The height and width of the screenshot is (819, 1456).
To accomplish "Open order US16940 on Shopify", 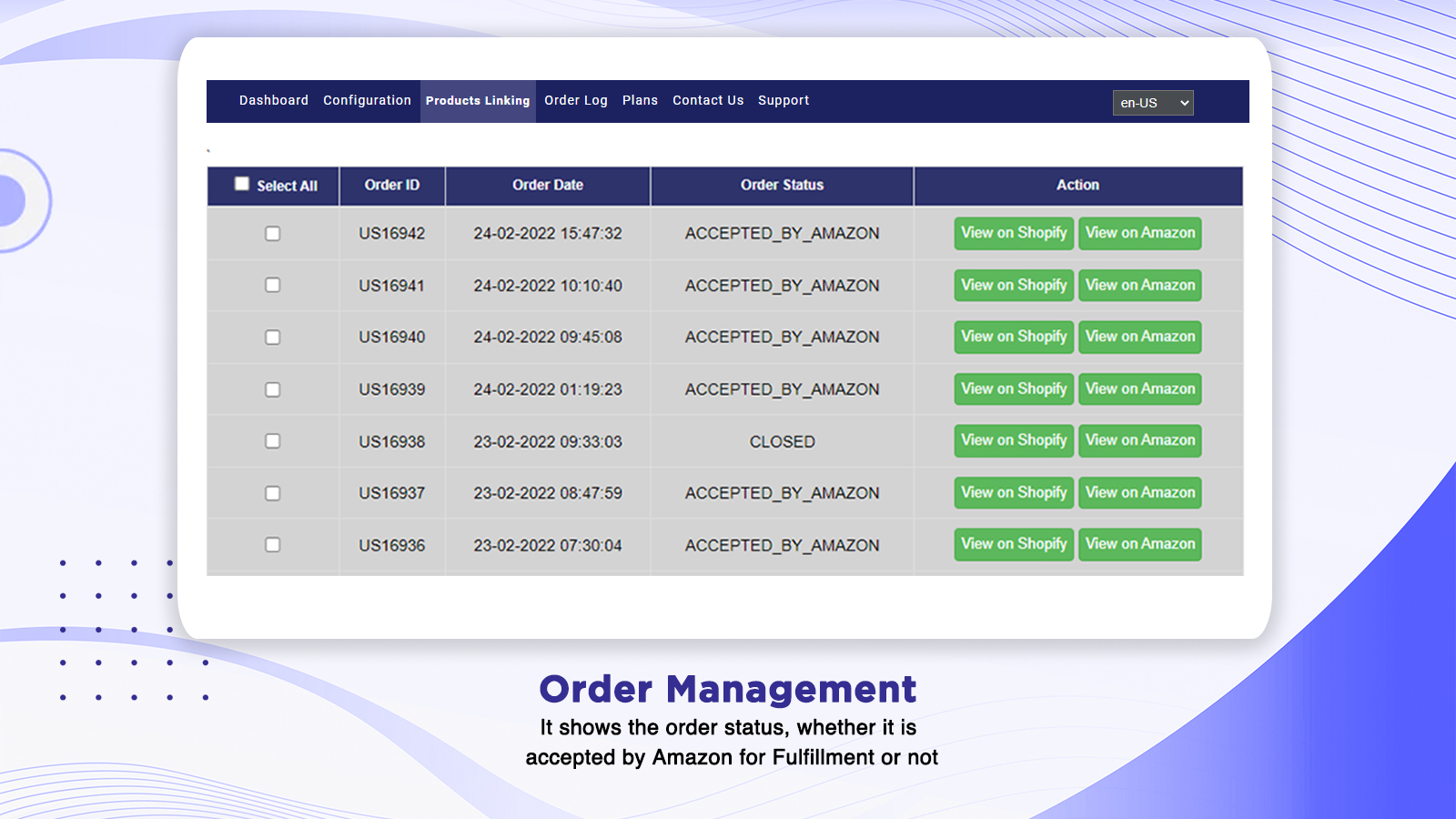I will pos(1014,337).
